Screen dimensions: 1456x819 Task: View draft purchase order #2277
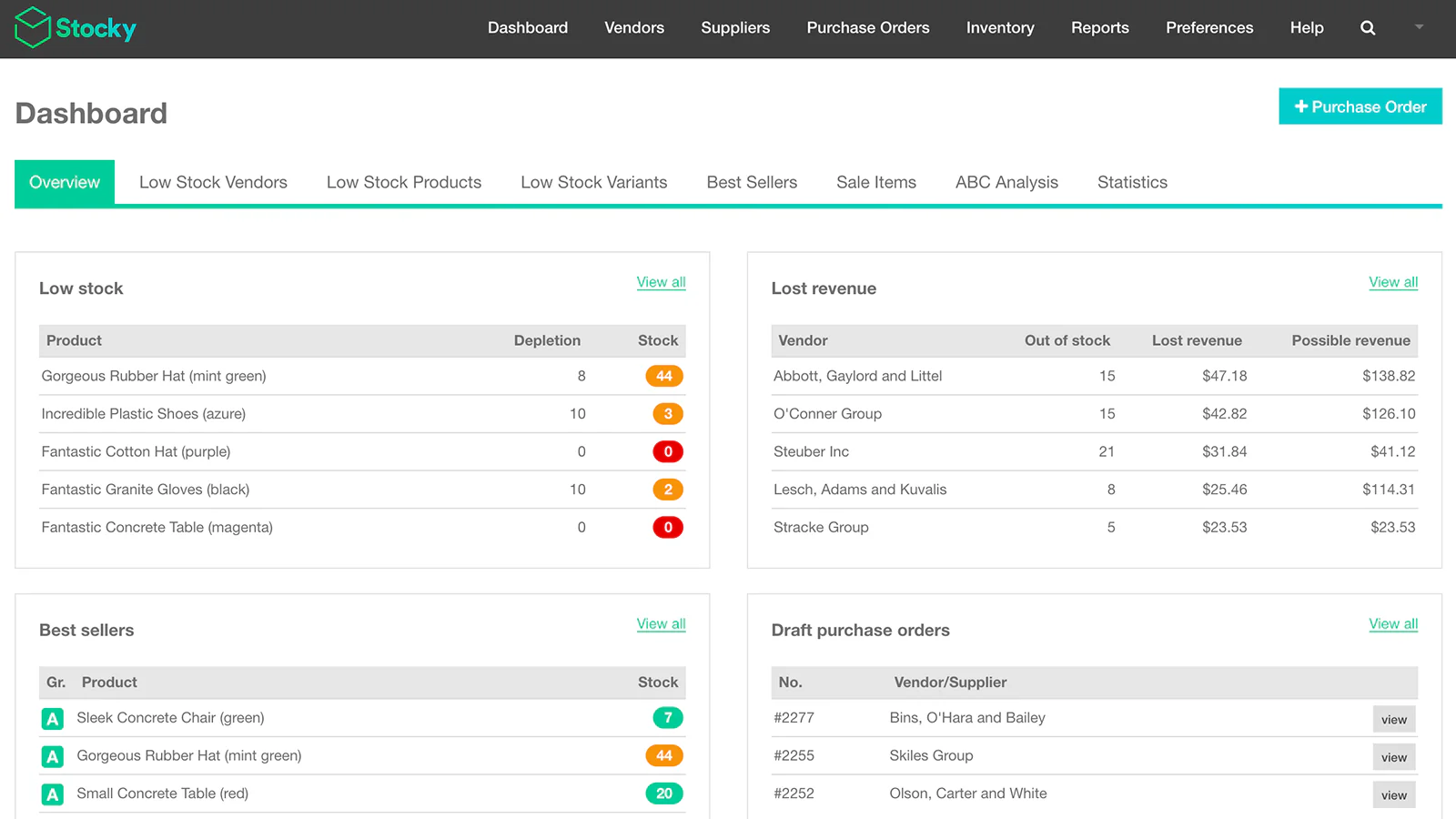tap(1393, 718)
